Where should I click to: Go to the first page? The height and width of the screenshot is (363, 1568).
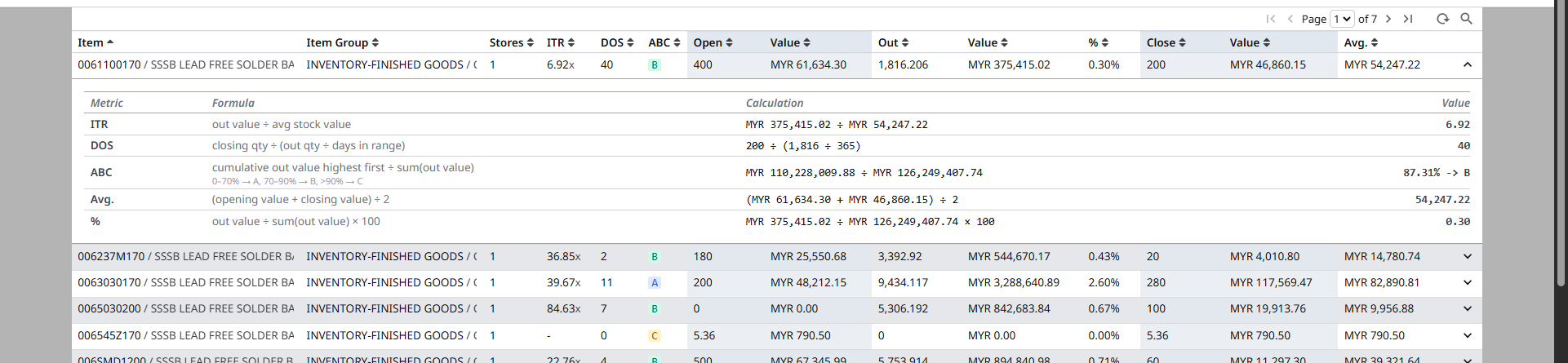click(x=1271, y=19)
